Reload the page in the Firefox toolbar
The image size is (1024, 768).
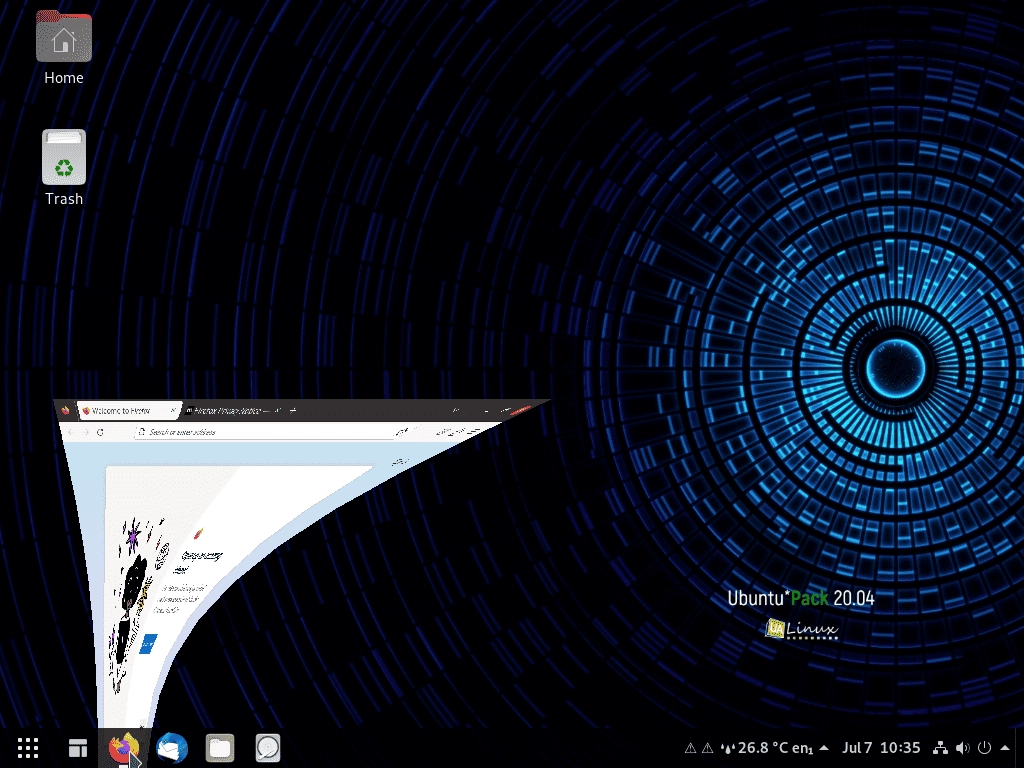tap(100, 432)
